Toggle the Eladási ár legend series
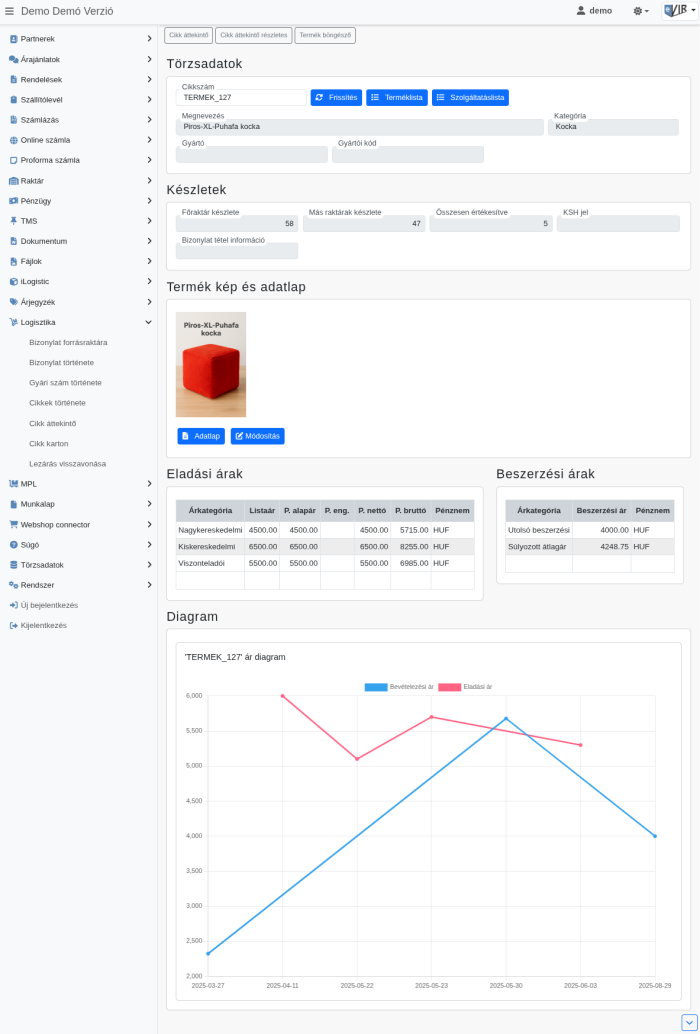This screenshot has height=1034, width=700. click(465, 687)
